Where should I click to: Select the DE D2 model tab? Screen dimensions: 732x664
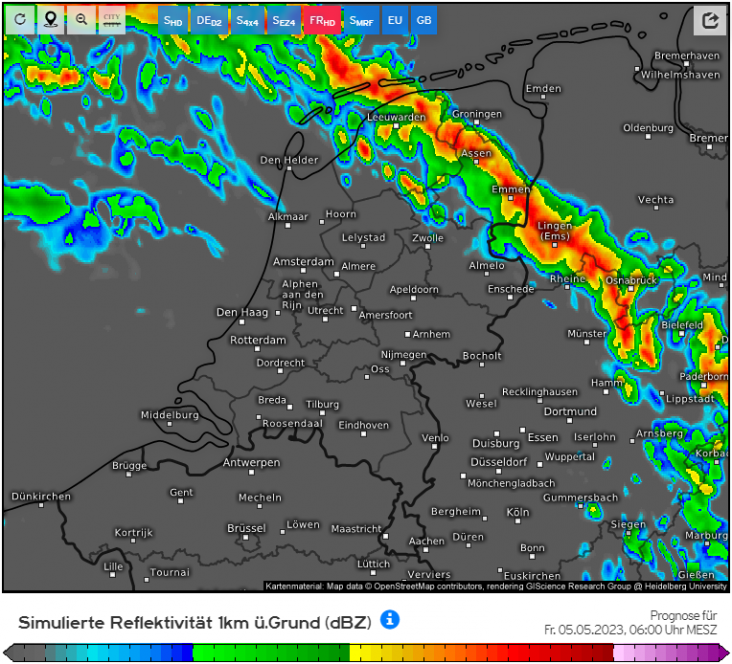point(208,20)
